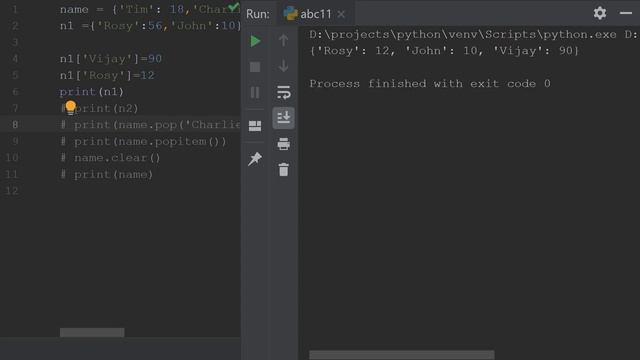Close the abc11 run tab
Viewport: 640px width, 360px height.
tap(341, 14)
